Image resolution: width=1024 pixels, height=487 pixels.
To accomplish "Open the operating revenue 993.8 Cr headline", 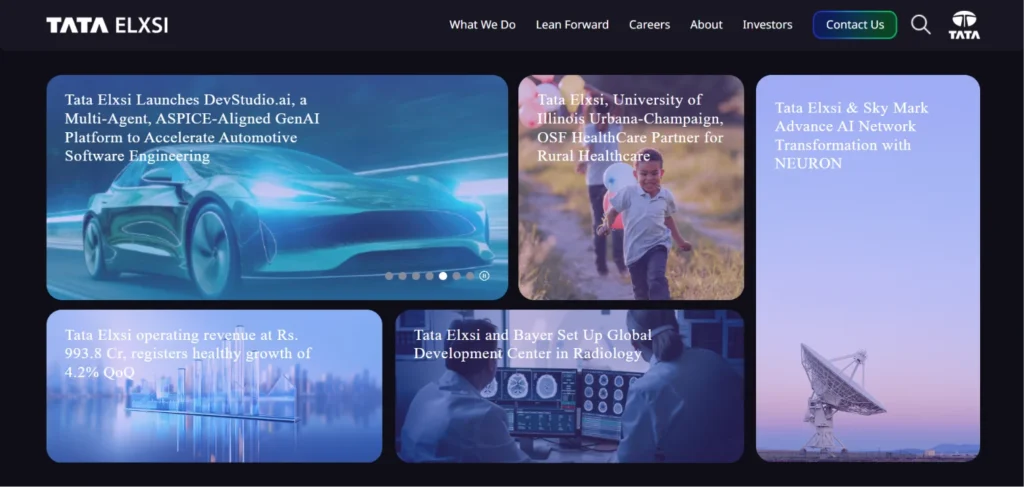I will [x=187, y=353].
